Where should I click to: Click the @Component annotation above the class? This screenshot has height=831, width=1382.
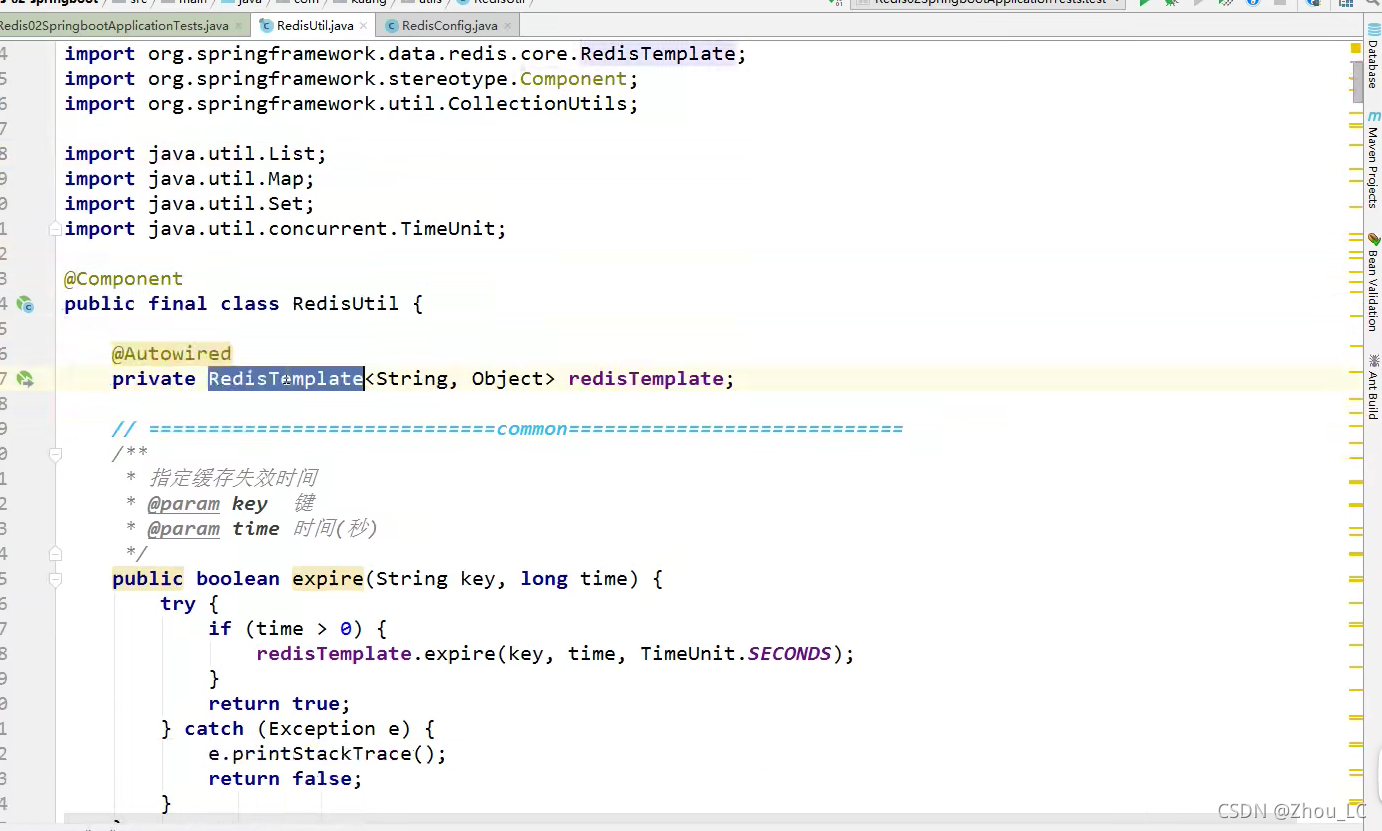(x=123, y=279)
